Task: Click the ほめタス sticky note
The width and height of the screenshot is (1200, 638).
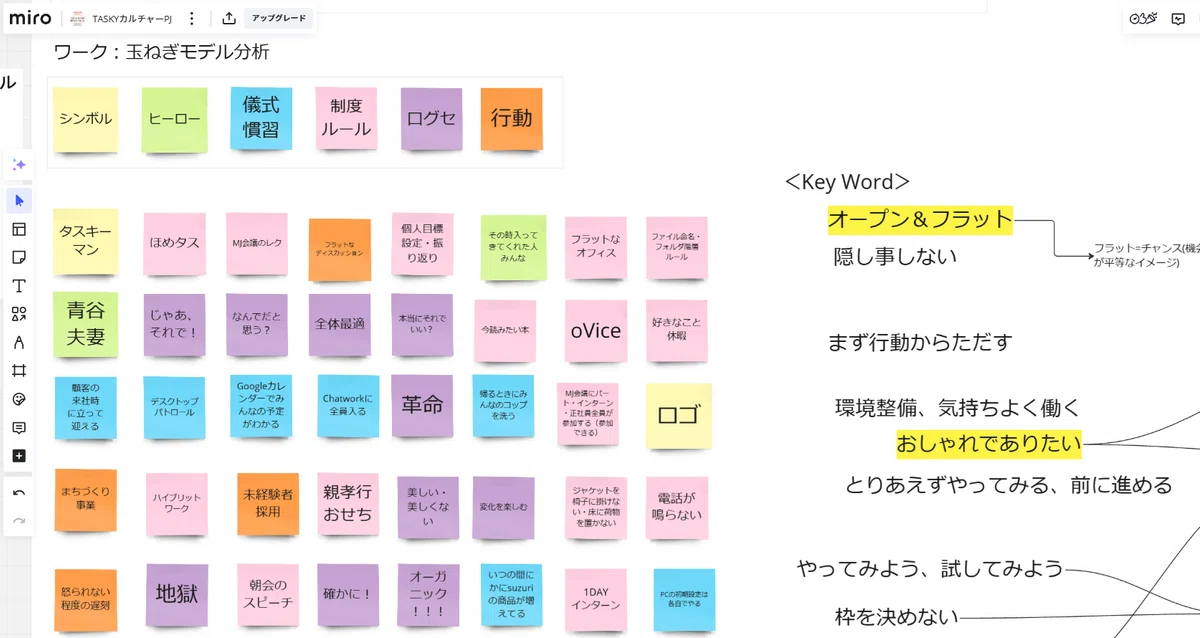Action: coord(174,244)
